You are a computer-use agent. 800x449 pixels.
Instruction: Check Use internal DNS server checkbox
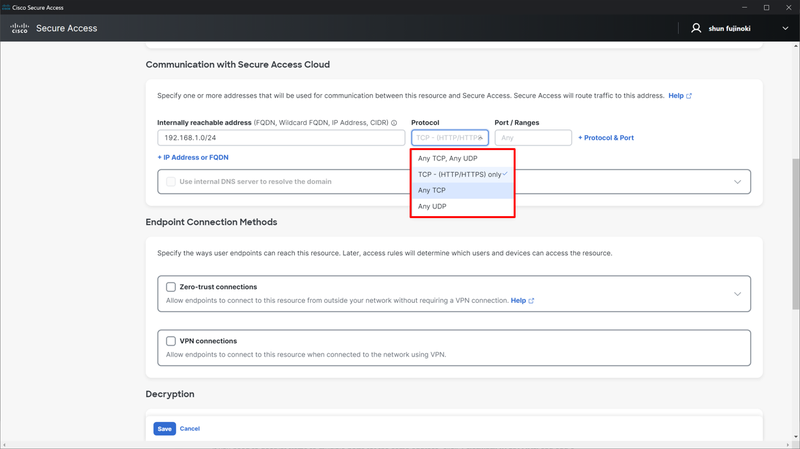[x=171, y=182]
